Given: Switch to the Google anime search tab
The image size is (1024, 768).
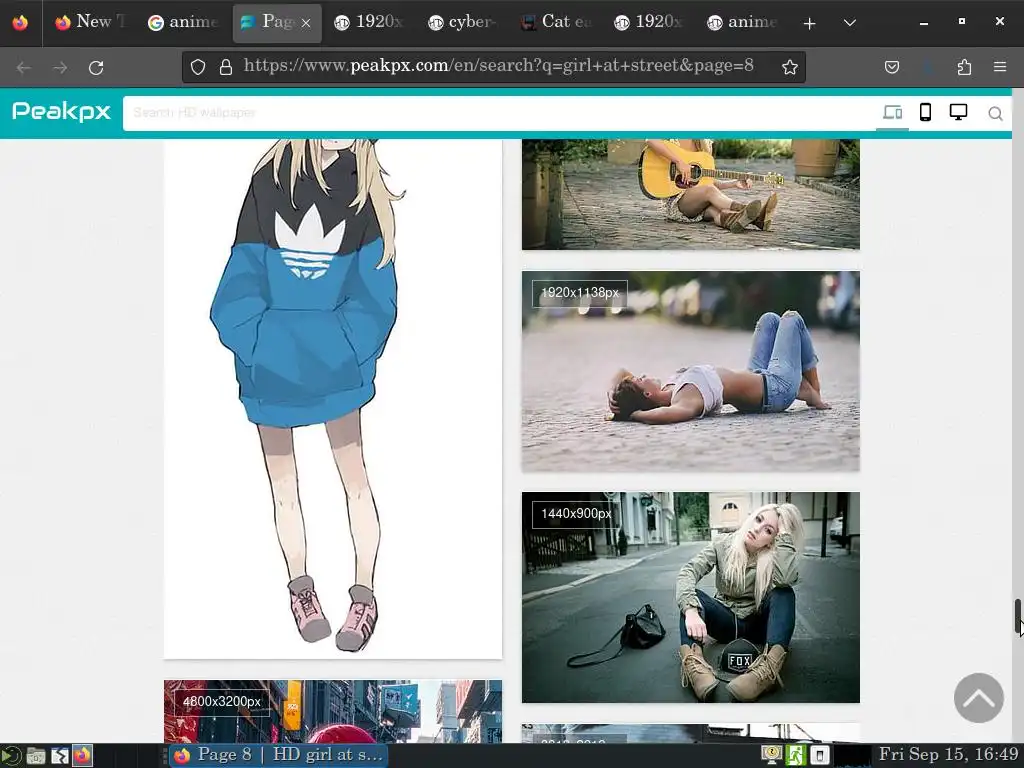Looking at the screenshot, I should pyautogui.click(x=183, y=22).
